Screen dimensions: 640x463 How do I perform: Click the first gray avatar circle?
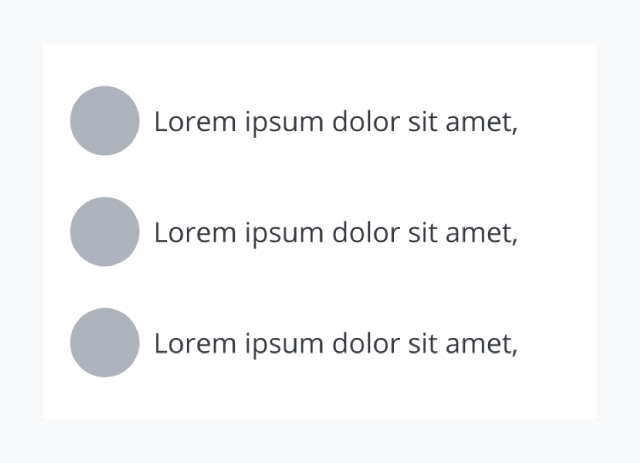[104, 121]
